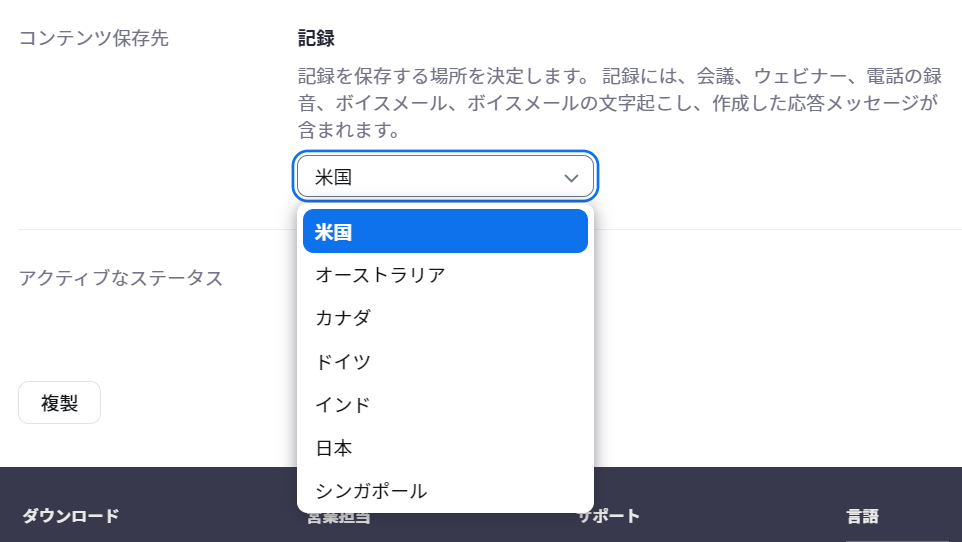
Task: Click the 米国 value inside the focused select field
Action: (x=333, y=177)
